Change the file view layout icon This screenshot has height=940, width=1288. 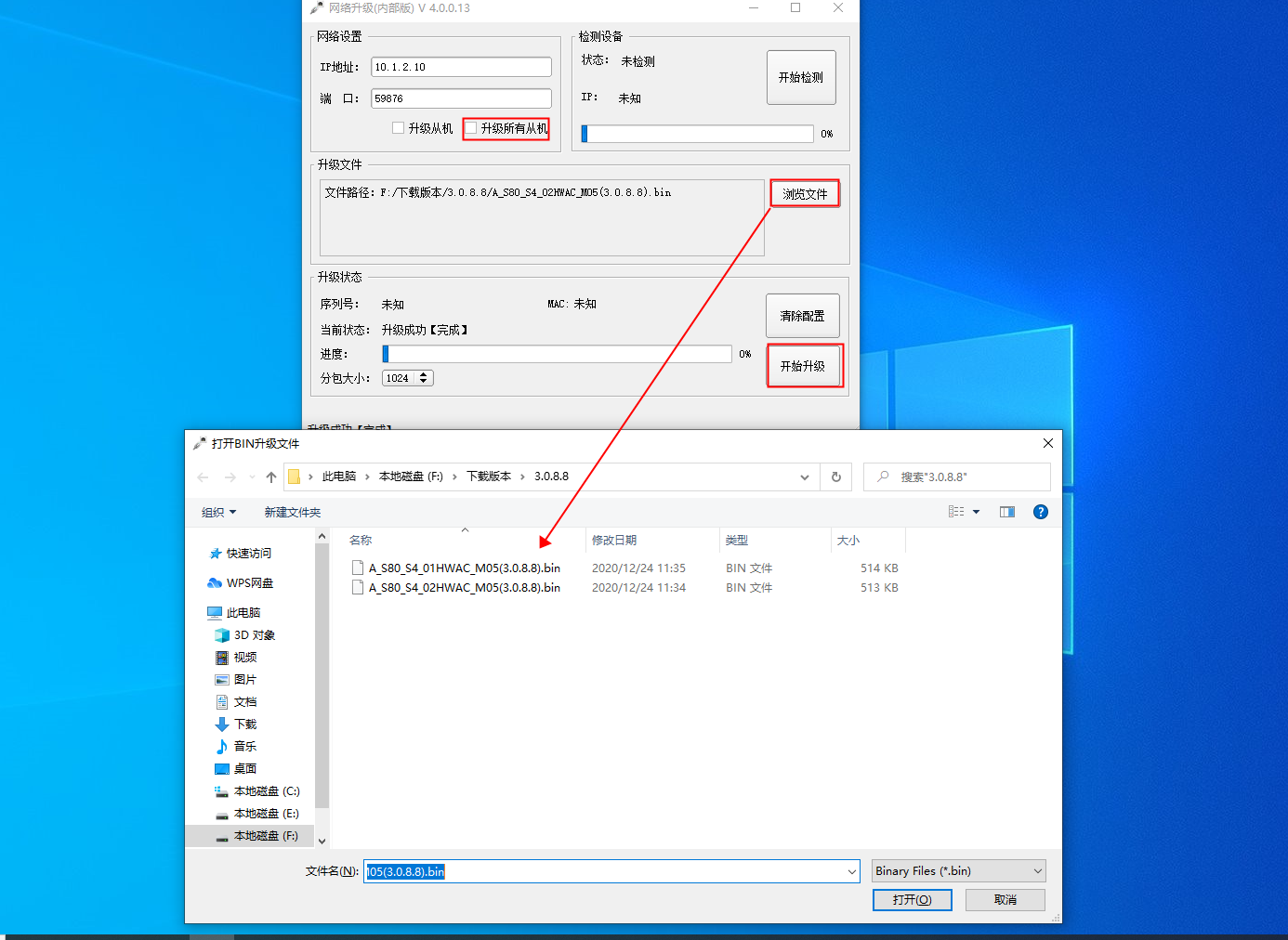956,512
